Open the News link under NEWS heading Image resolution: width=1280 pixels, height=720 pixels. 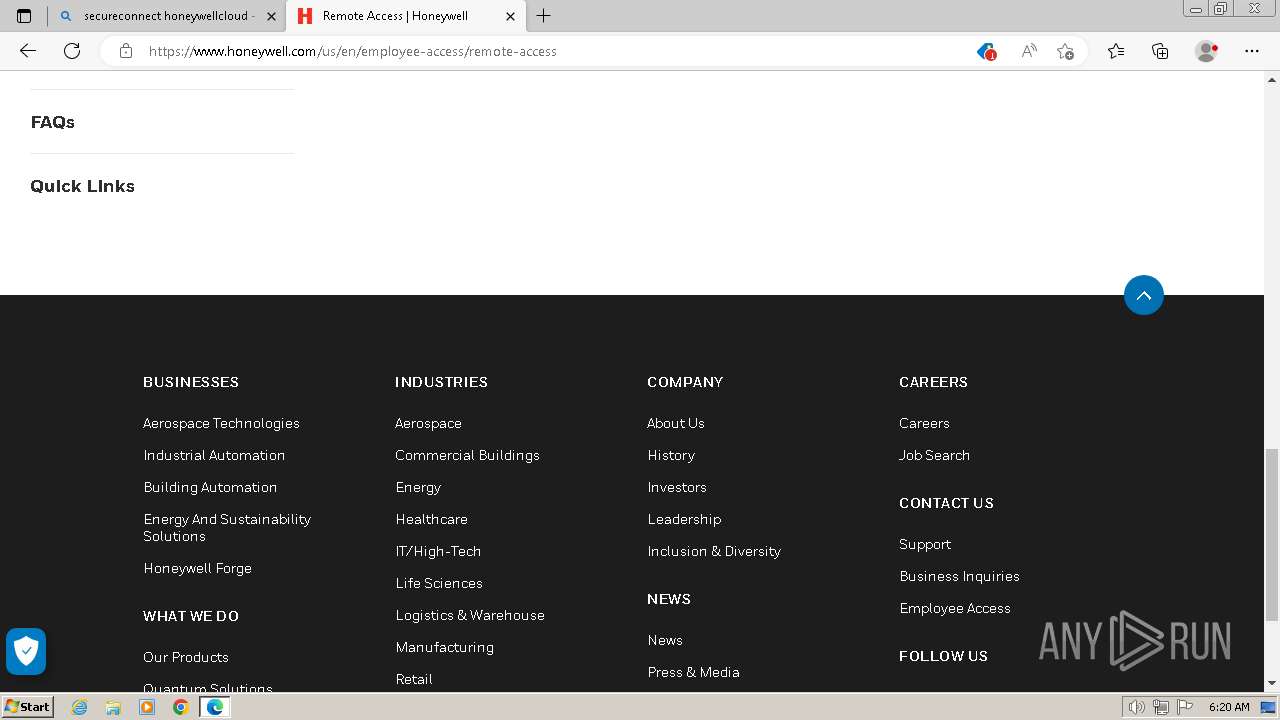point(665,640)
